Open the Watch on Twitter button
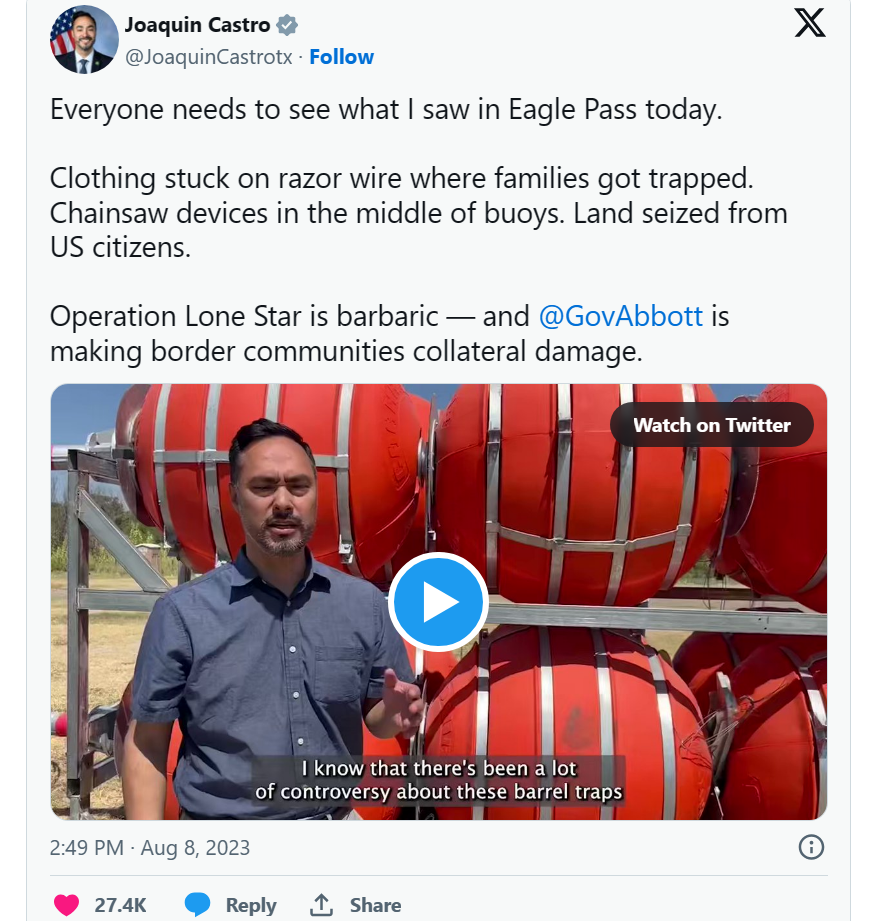Viewport: 885px width, 921px height. [712, 425]
